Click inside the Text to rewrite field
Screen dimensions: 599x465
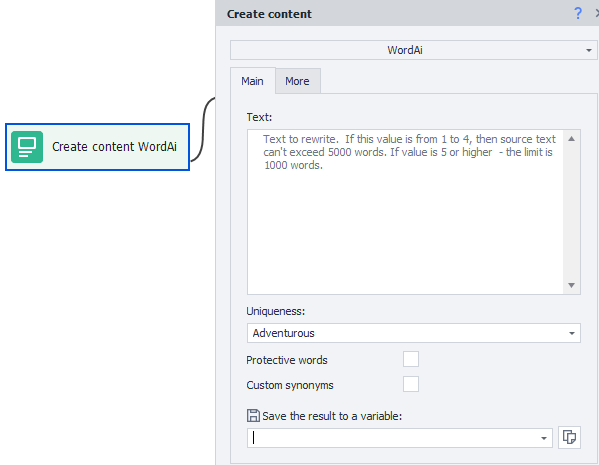coord(405,212)
